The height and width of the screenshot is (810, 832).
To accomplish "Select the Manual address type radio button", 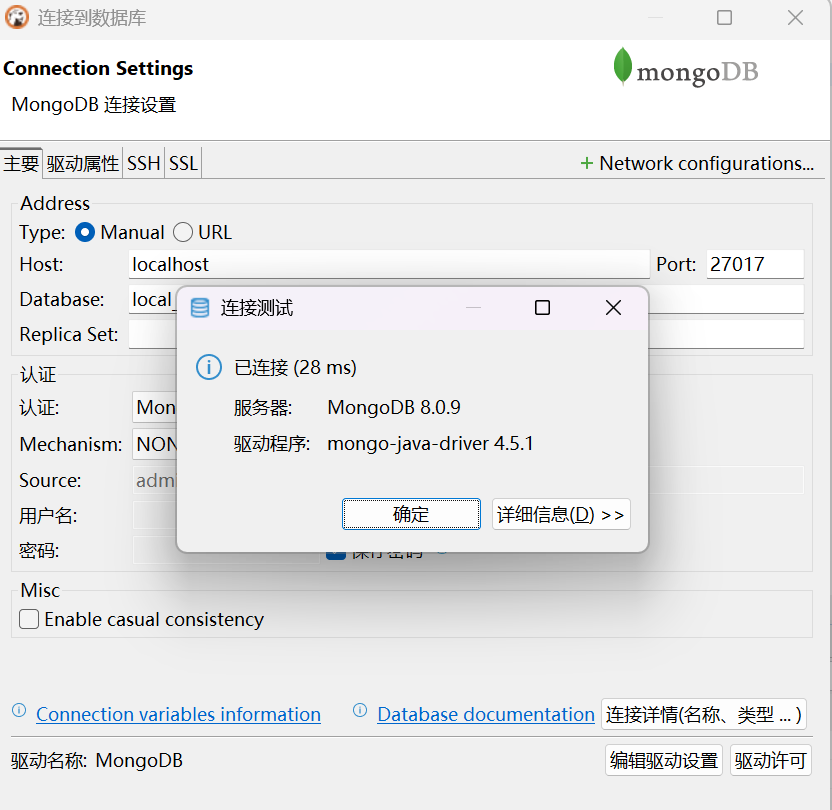I will [84, 231].
